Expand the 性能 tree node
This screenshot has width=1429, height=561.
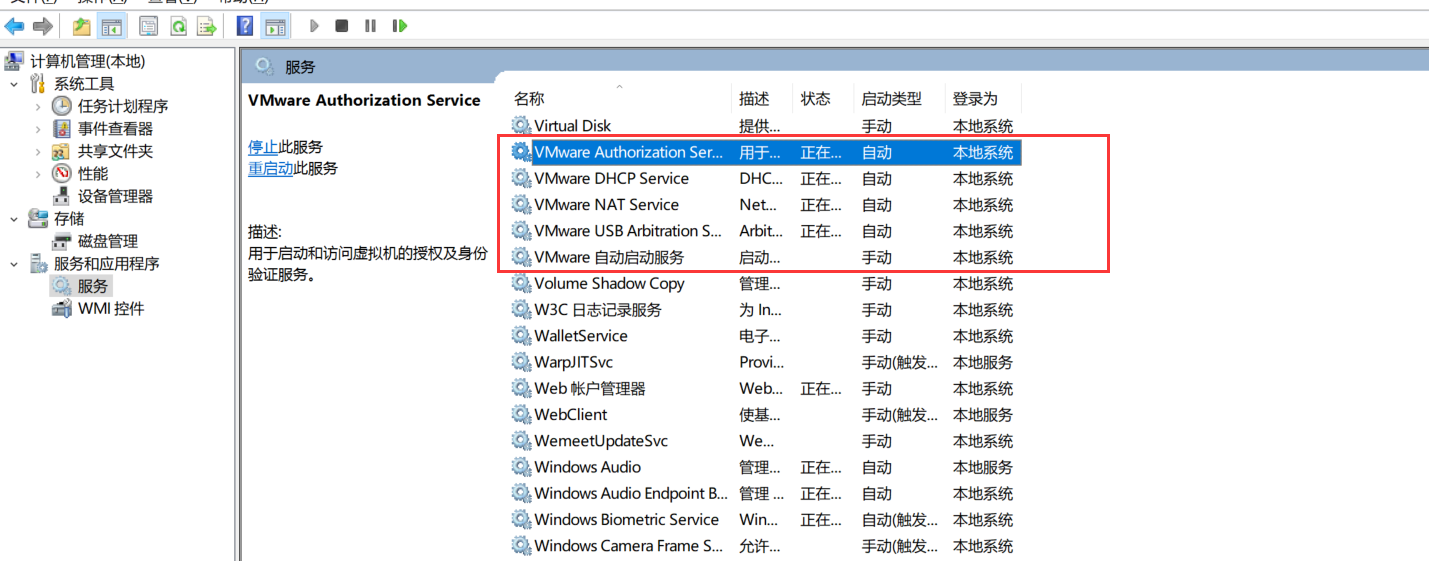pos(38,174)
